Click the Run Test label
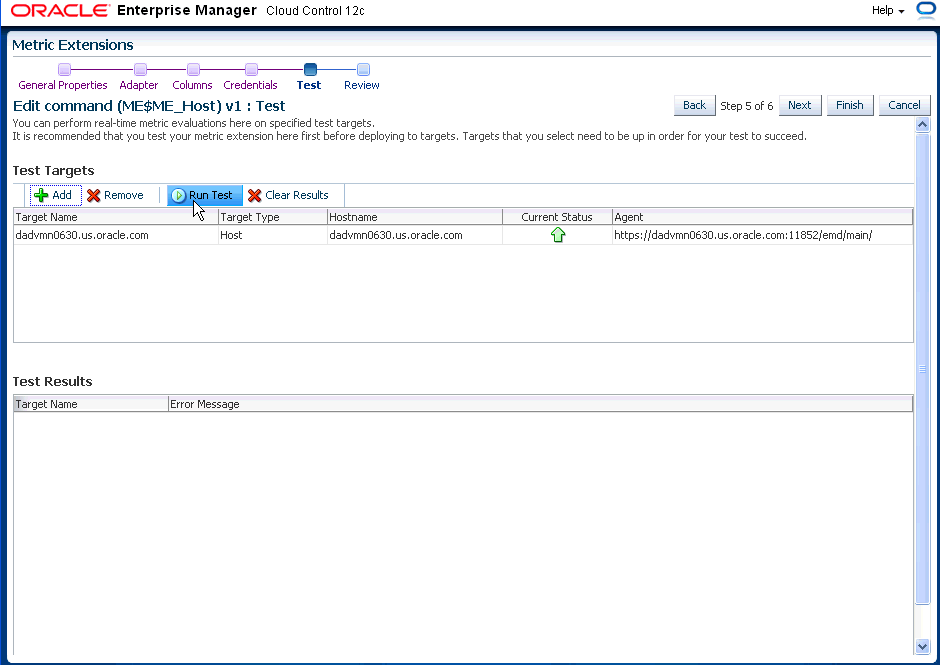This screenshot has height=665, width=940. (210, 195)
